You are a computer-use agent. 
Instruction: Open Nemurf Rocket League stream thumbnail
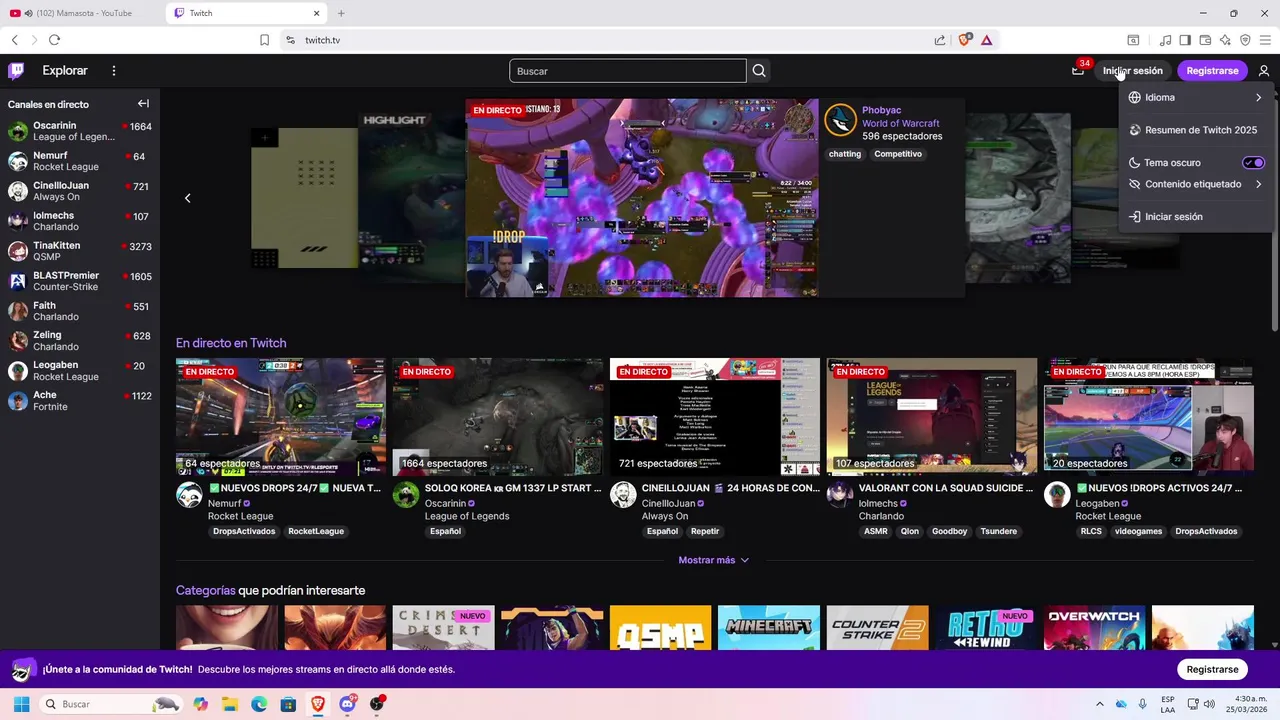tap(281, 416)
